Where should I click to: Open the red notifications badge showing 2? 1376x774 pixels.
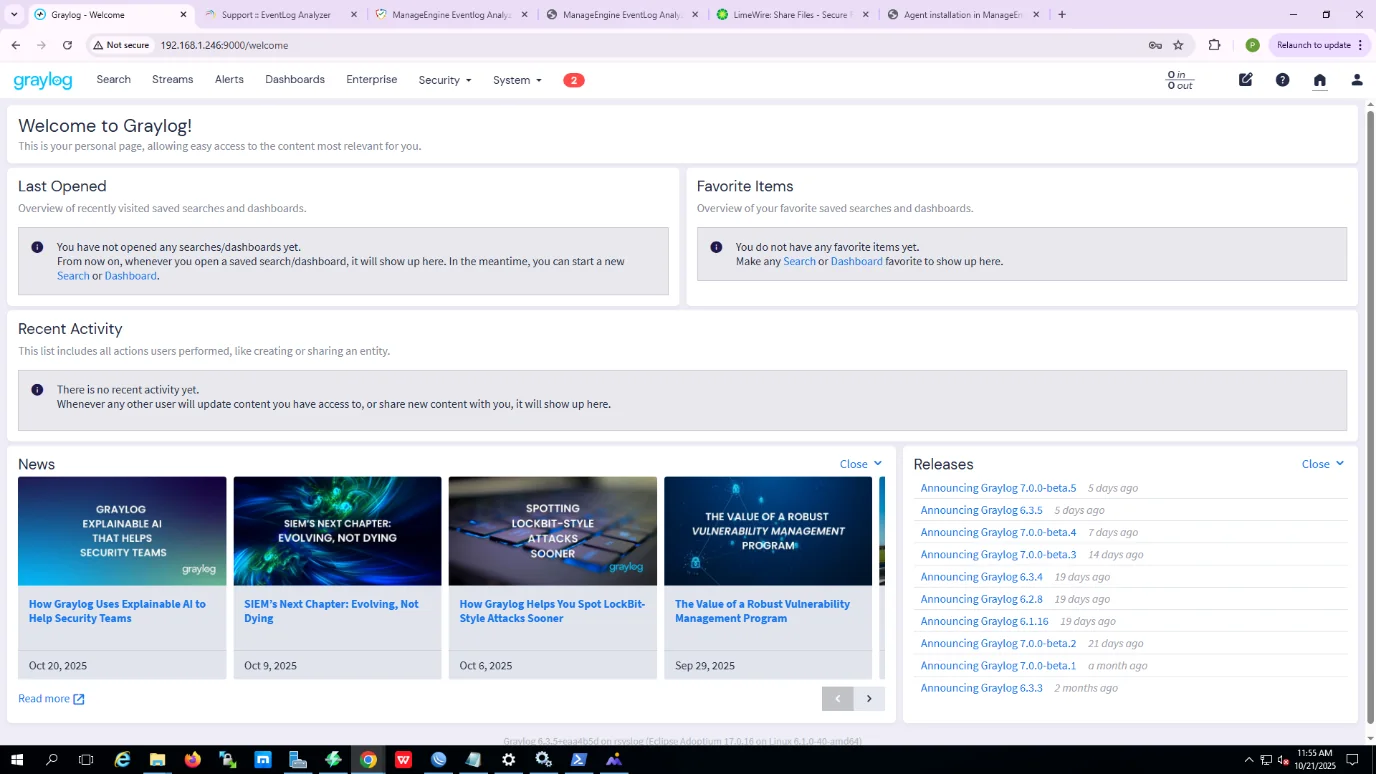(x=573, y=80)
